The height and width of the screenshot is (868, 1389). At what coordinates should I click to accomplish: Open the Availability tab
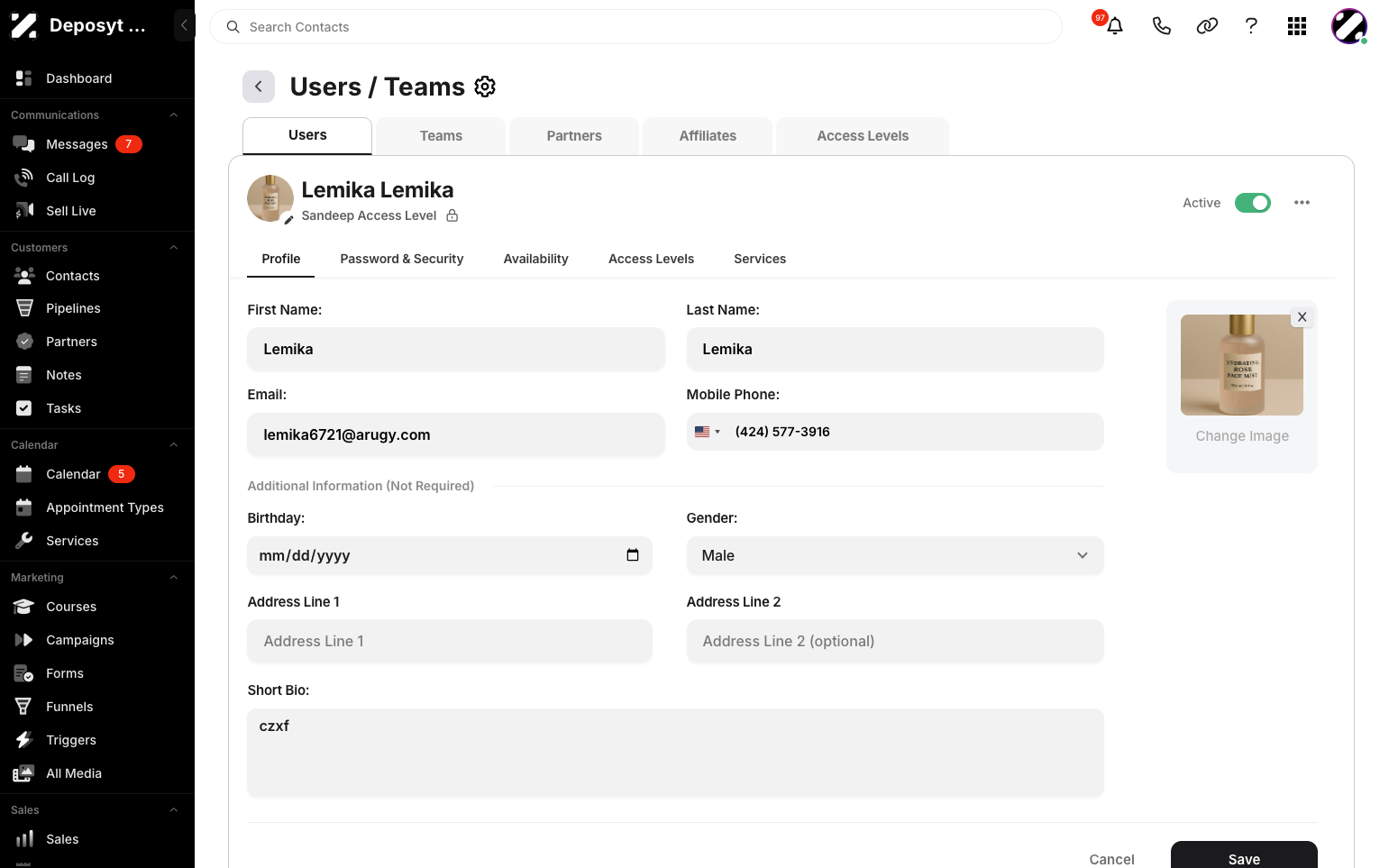click(x=535, y=259)
